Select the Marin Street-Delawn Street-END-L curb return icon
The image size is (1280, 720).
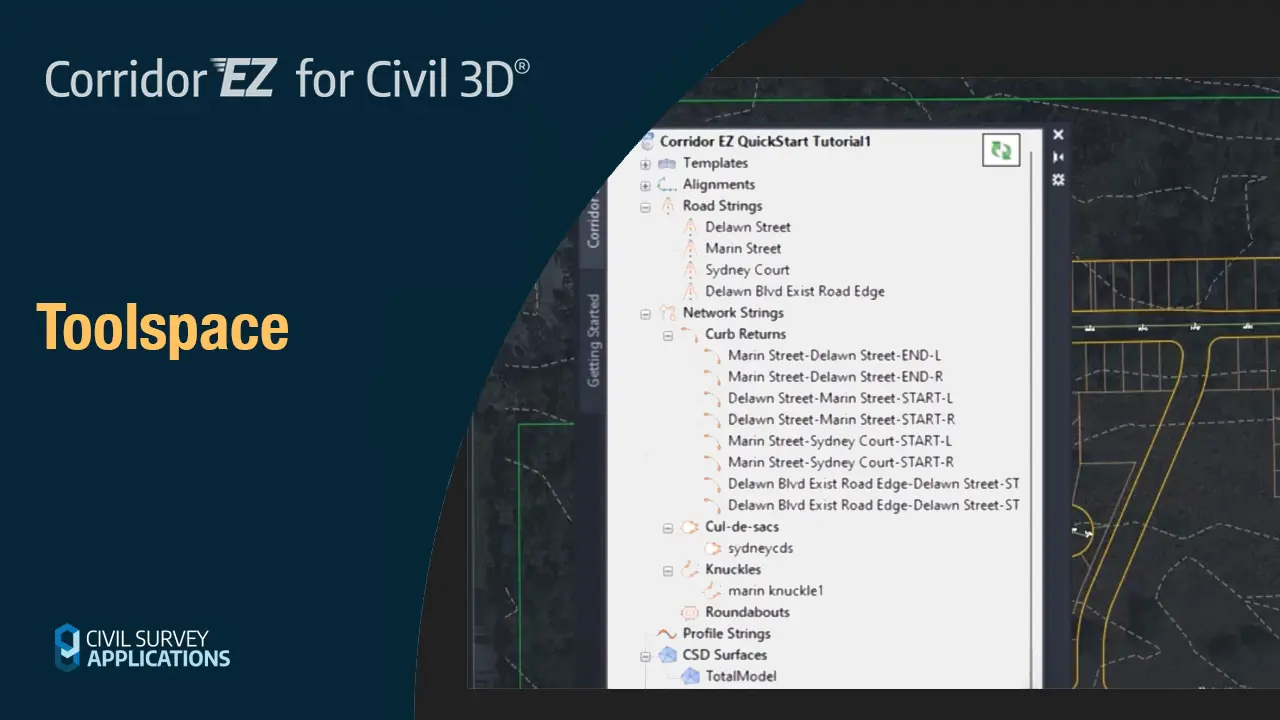(x=712, y=356)
